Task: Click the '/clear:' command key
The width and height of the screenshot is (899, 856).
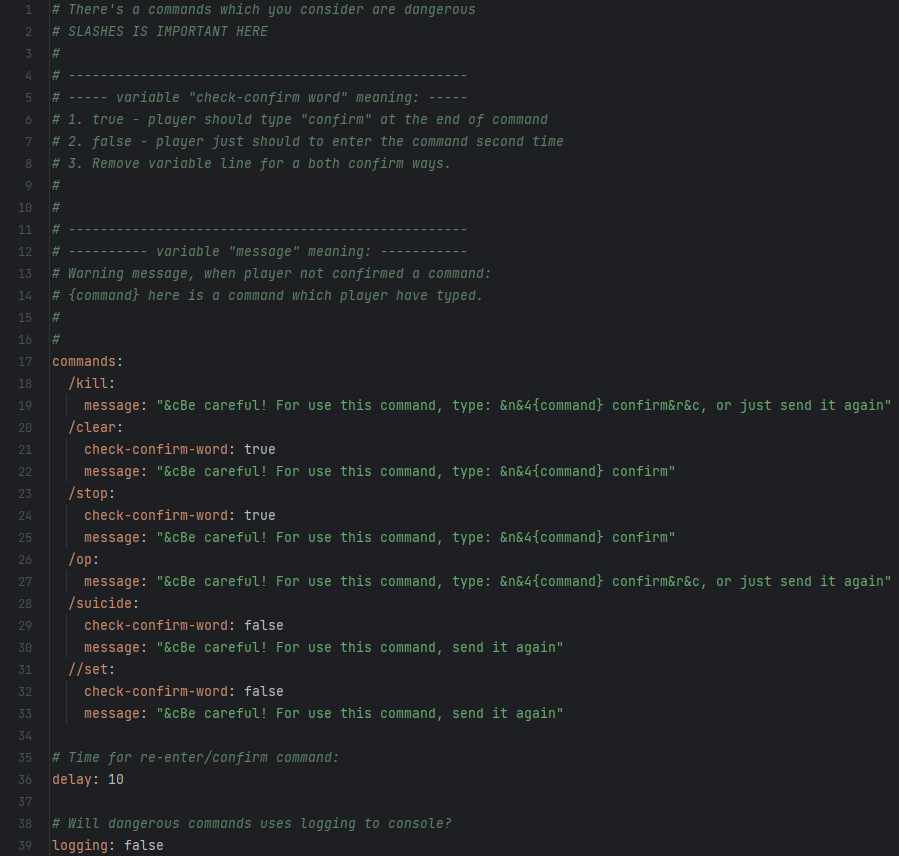Action: (x=96, y=428)
